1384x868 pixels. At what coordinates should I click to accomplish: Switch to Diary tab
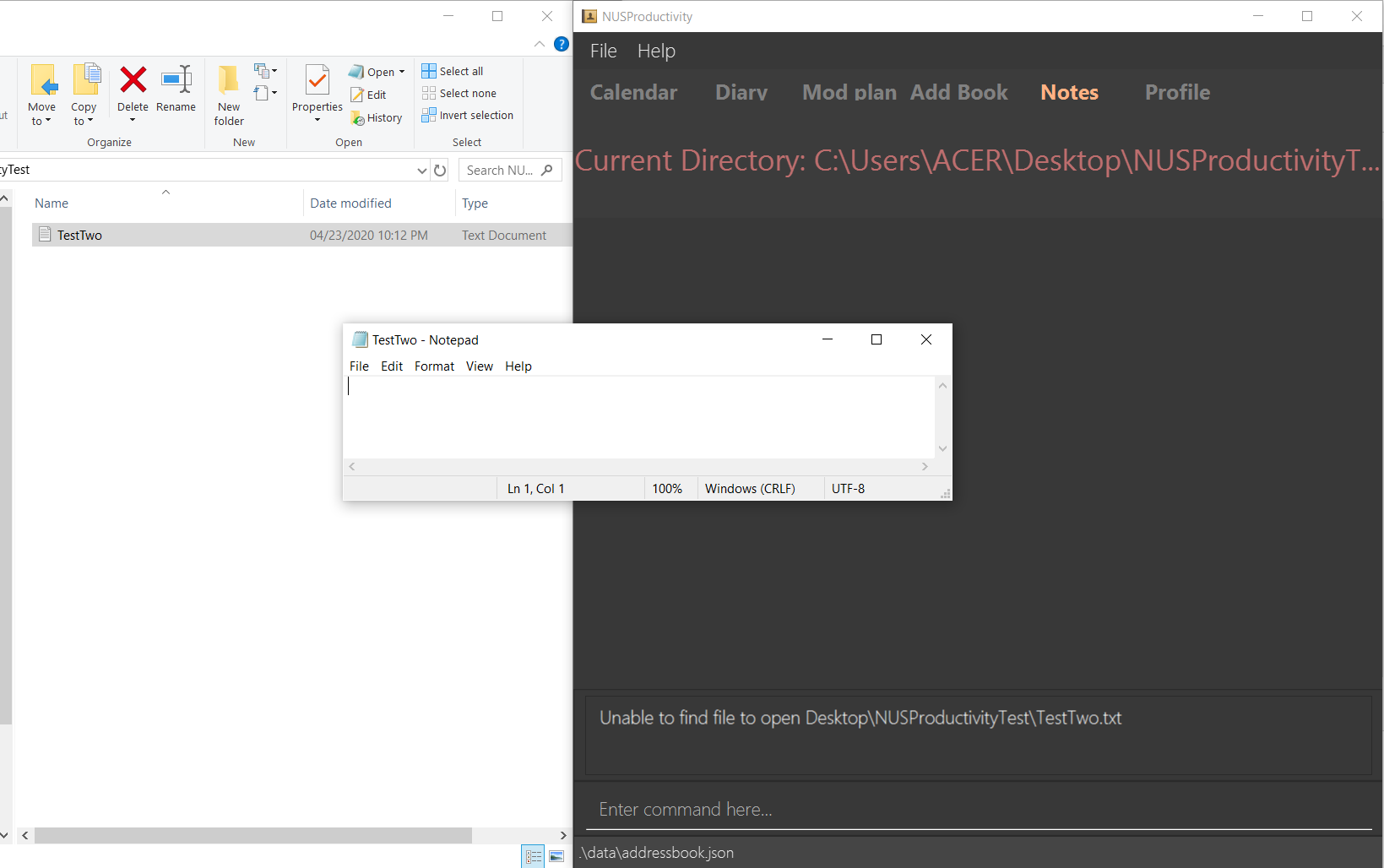pyautogui.click(x=741, y=92)
